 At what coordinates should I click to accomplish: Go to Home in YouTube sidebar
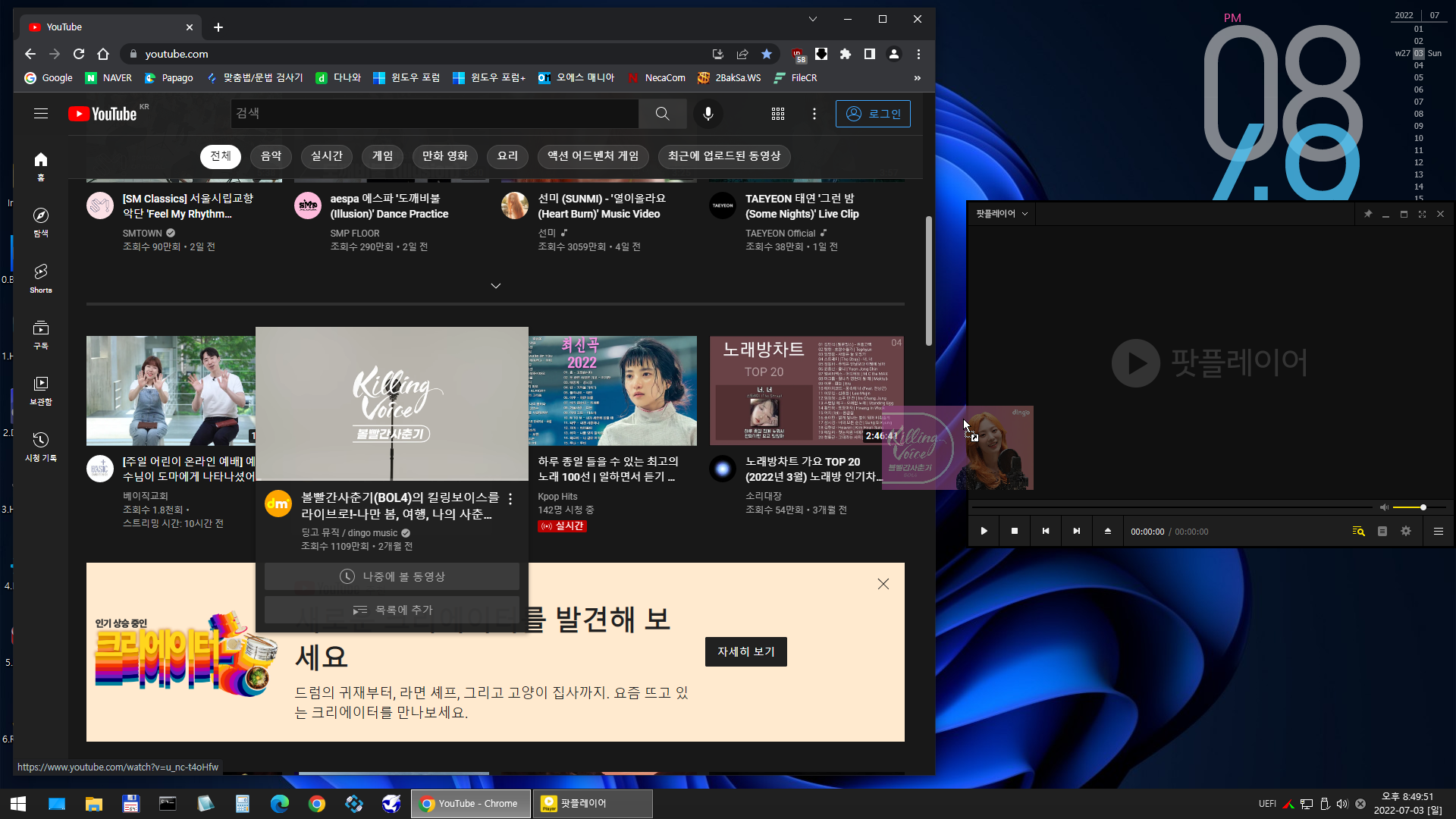click(x=41, y=167)
